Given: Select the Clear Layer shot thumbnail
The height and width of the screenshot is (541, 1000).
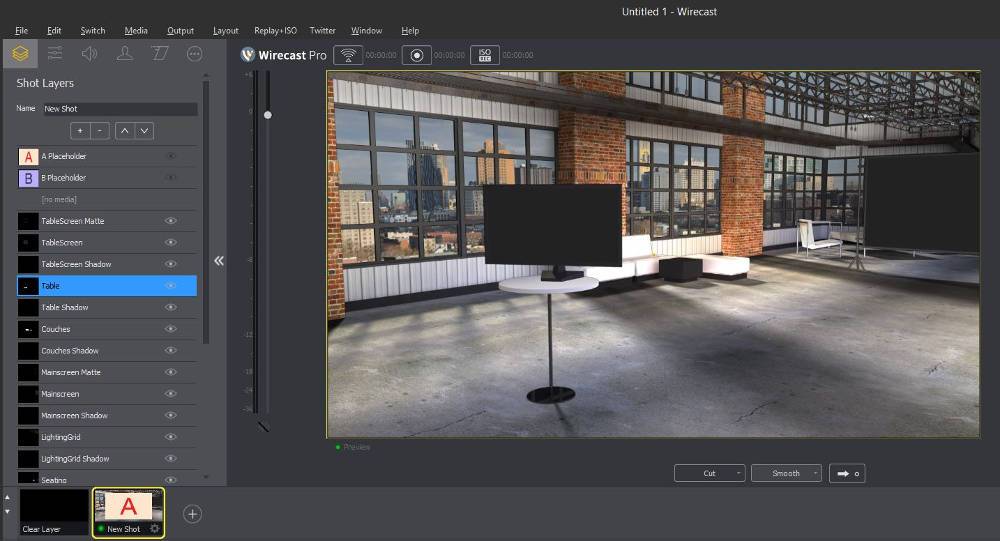Looking at the screenshot, I should coord(54,511).
